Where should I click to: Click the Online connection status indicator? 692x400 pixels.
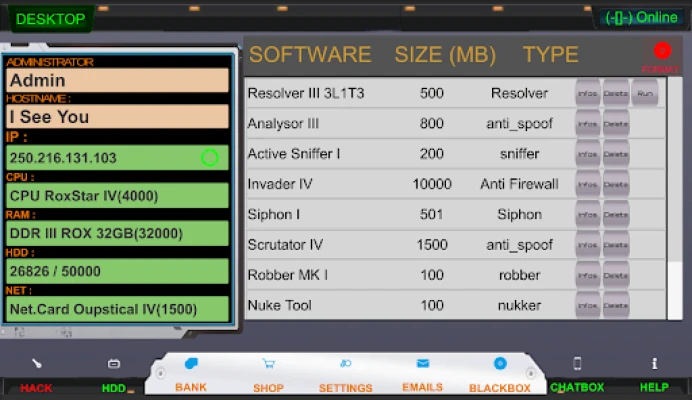[641, 18]
